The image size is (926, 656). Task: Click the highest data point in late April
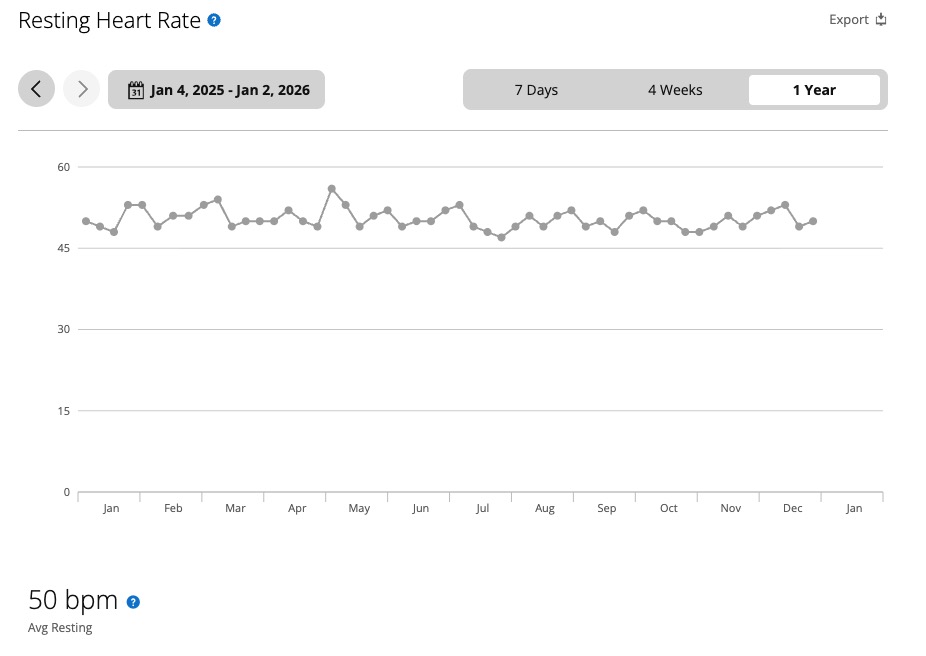coord(332,188)
